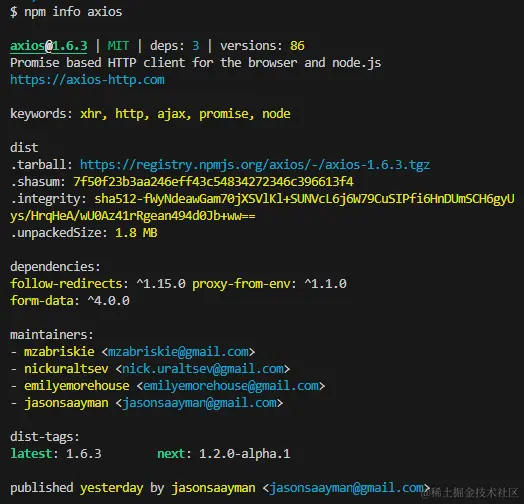Open the nick.uraltsev@gmail.com email link
The image size is (524, 504).
[x=203, y=369]
